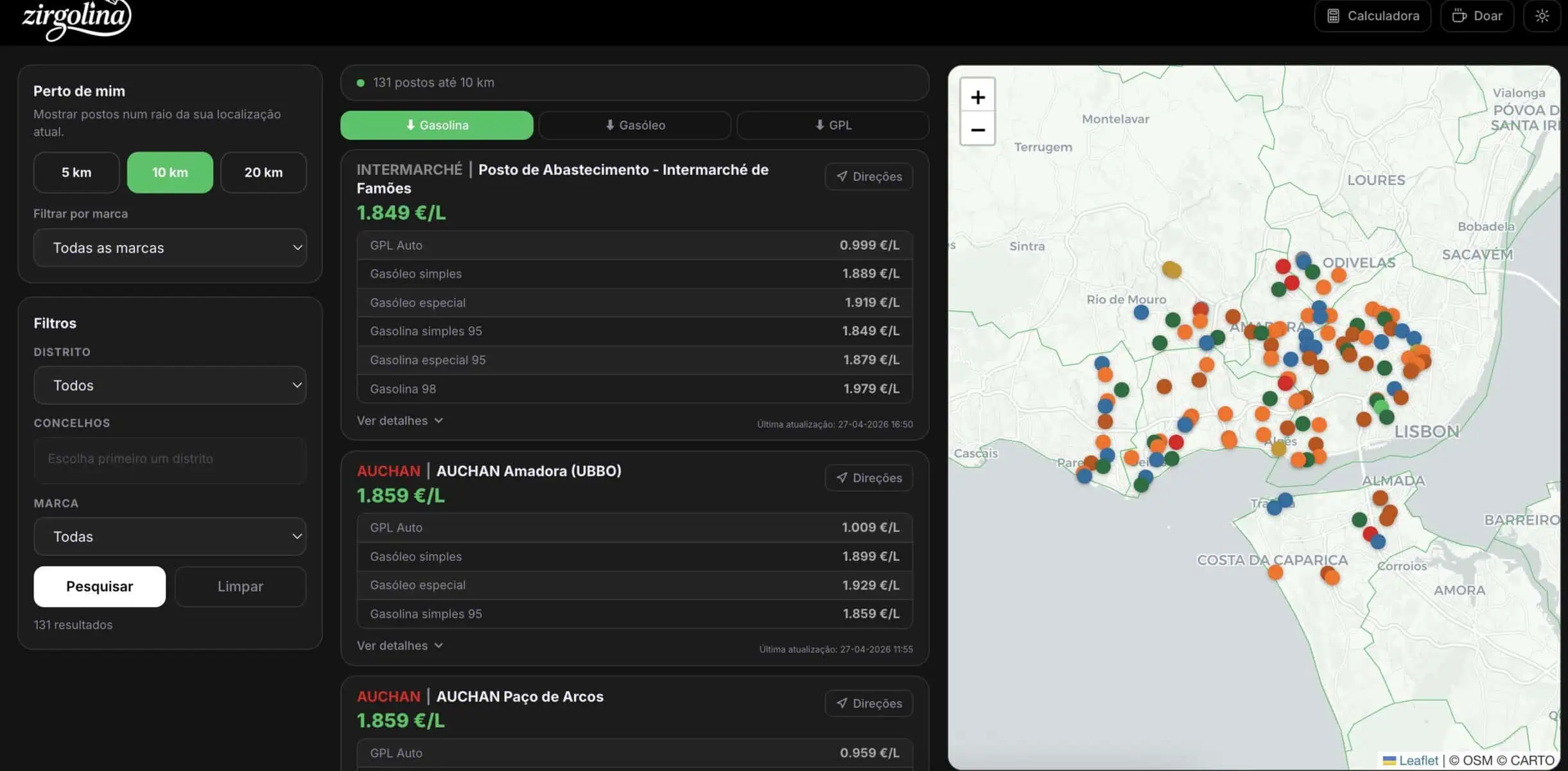Go to the zirgolina logo home
Screen dimensions: 1568x771
[76, 19]
